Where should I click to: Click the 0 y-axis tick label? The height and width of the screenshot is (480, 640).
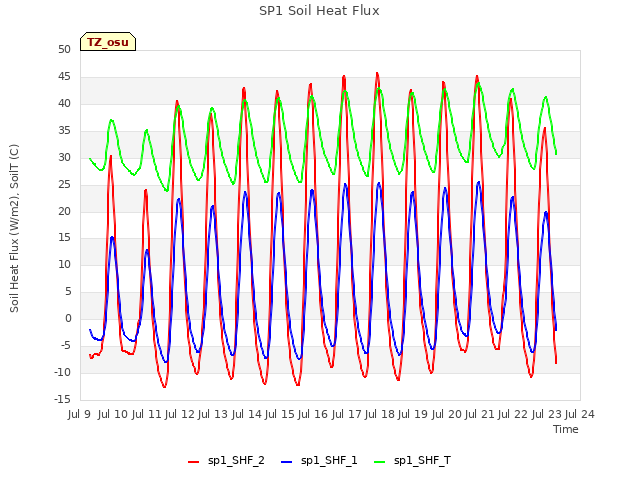pyautogui.click(x=68, y=319)
